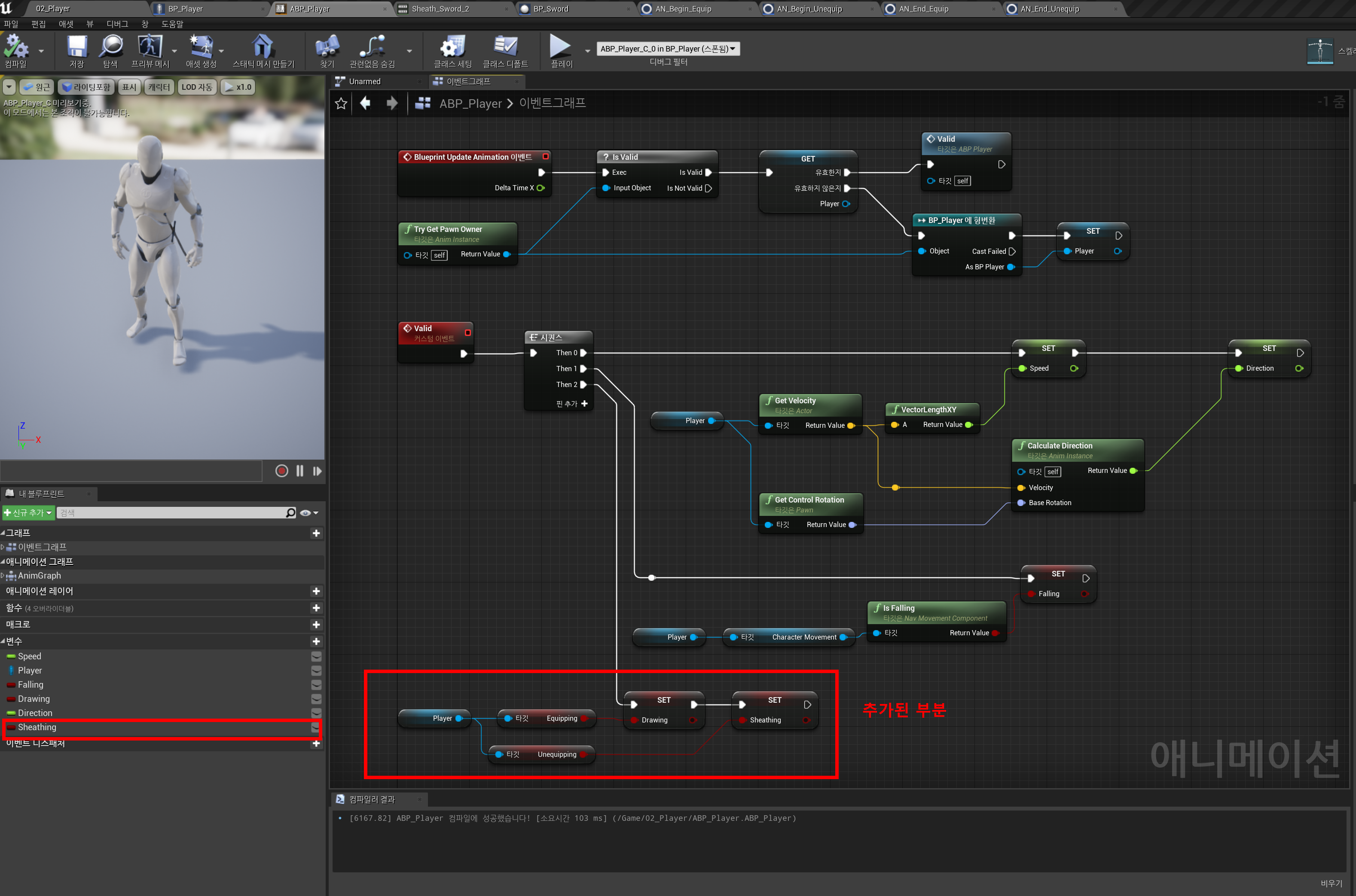Navigate forward with right arrow in graph
Screen dimensions: 1356x896
391,103
